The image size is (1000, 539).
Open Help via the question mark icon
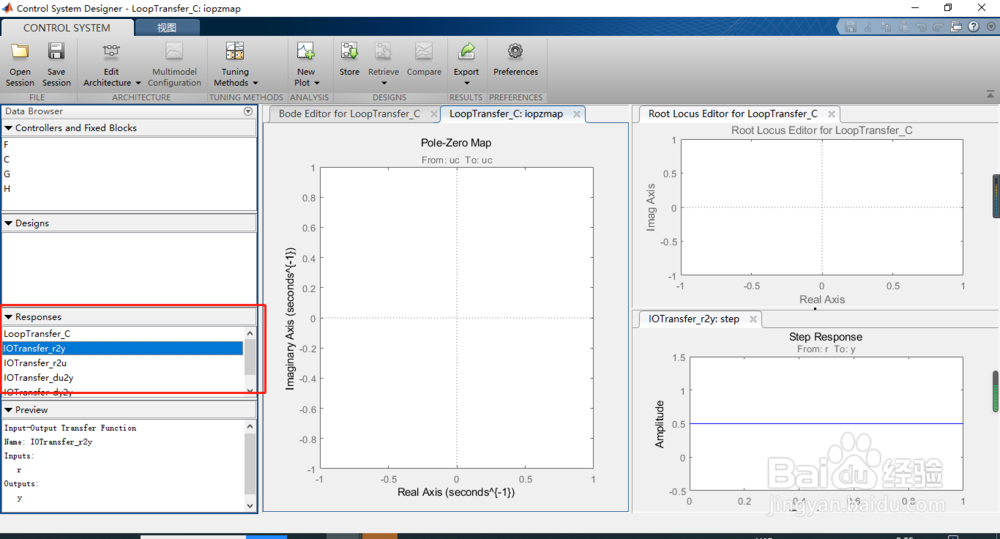point(973,27)
